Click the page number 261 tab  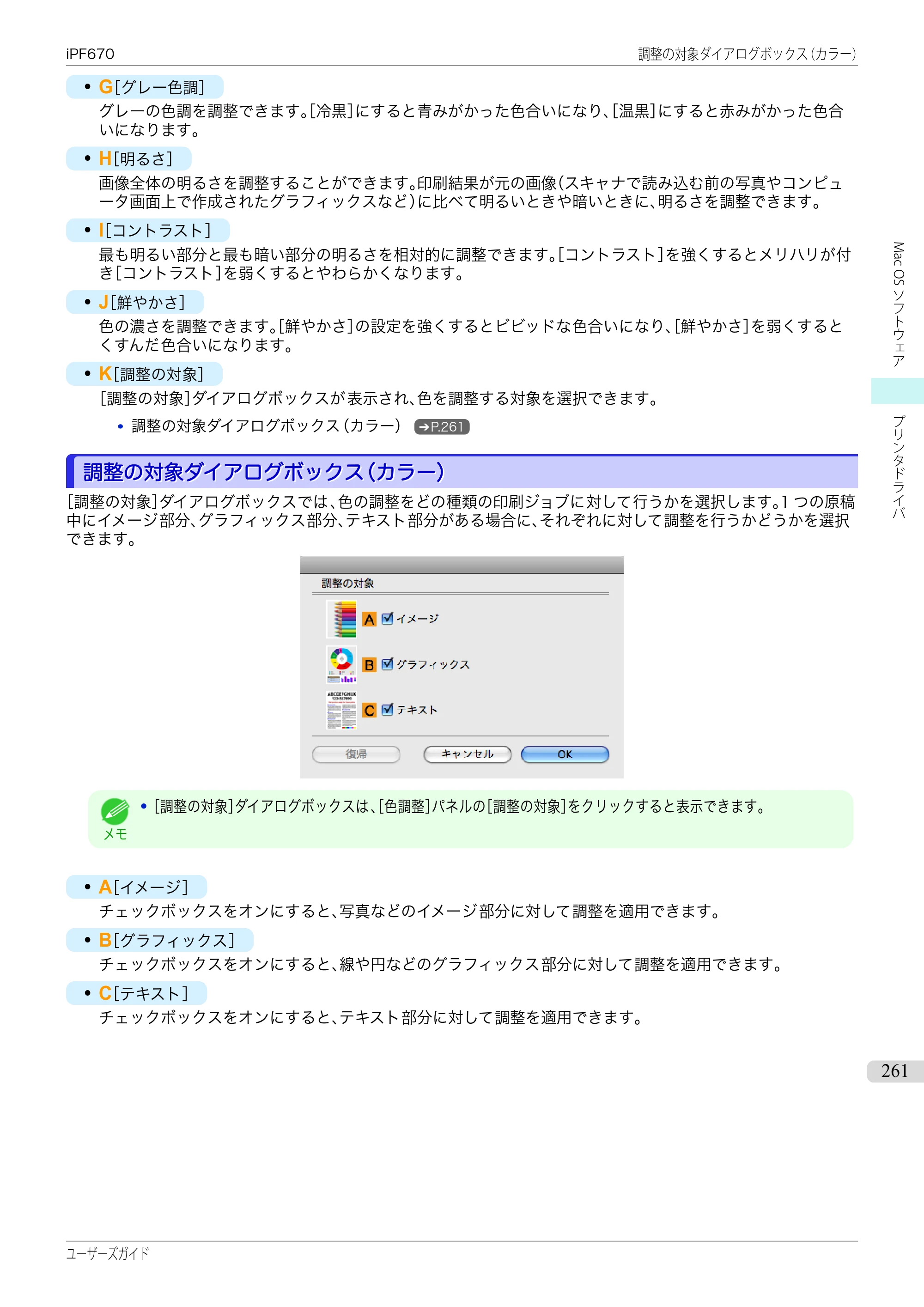pos(894,1071)
